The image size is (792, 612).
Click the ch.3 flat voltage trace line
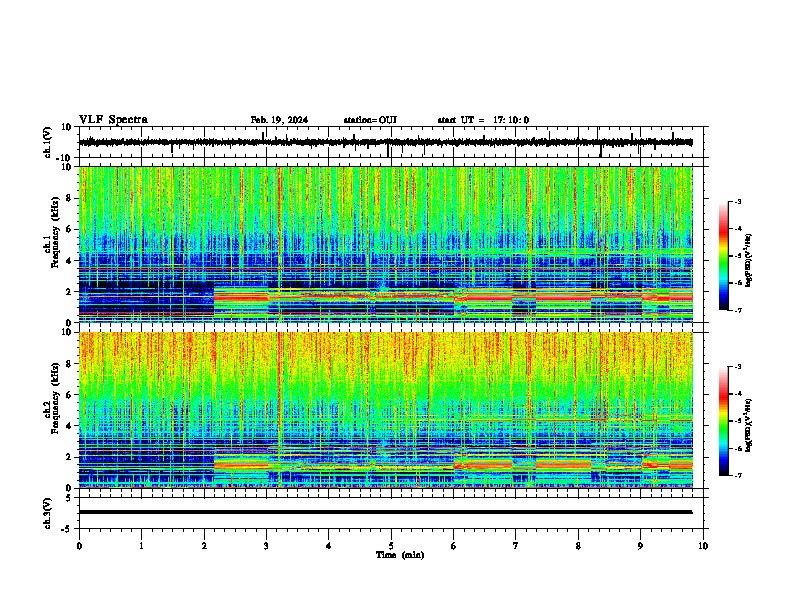385,512
